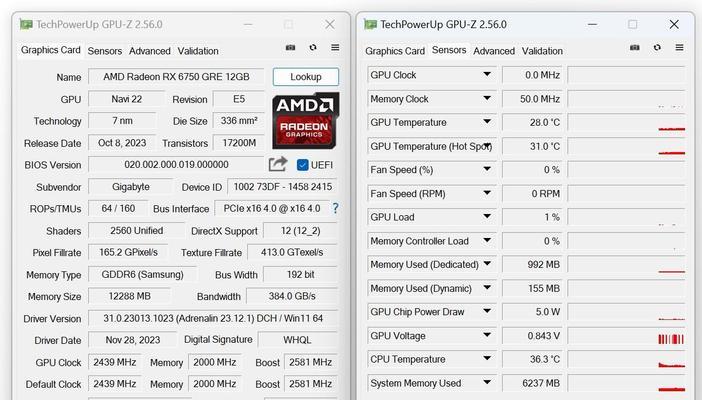Click the Digital Signature value WHQL
Screen dimensions: 702x400
pyautogui.click(x=298, y=340)
